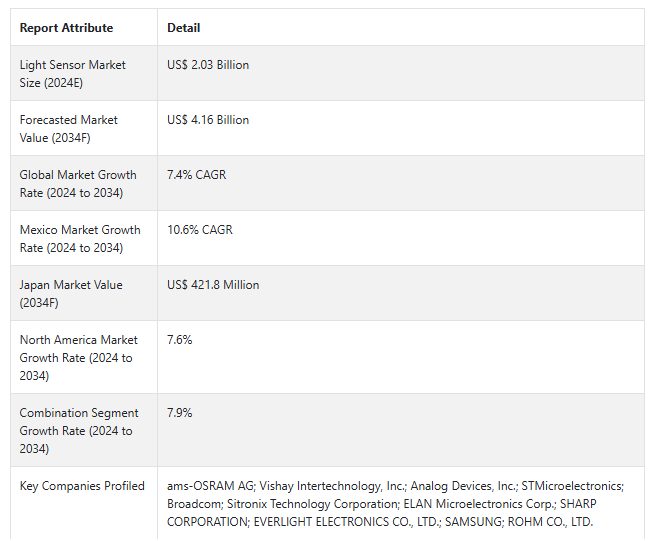Select the "North America Market Growth Rate" cell
649x541 pixels.
[x=79, y=358]
